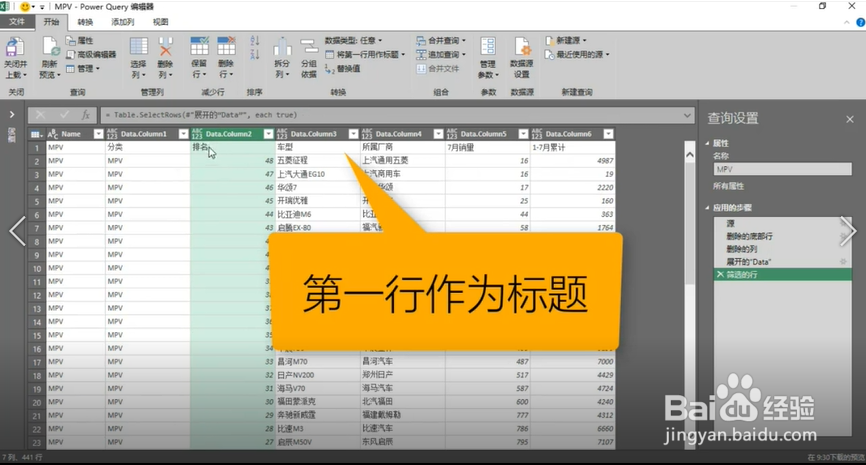Open the Append Queries (追加查询) dropdown
Screen dimensions: 866x465
(441, 54)
